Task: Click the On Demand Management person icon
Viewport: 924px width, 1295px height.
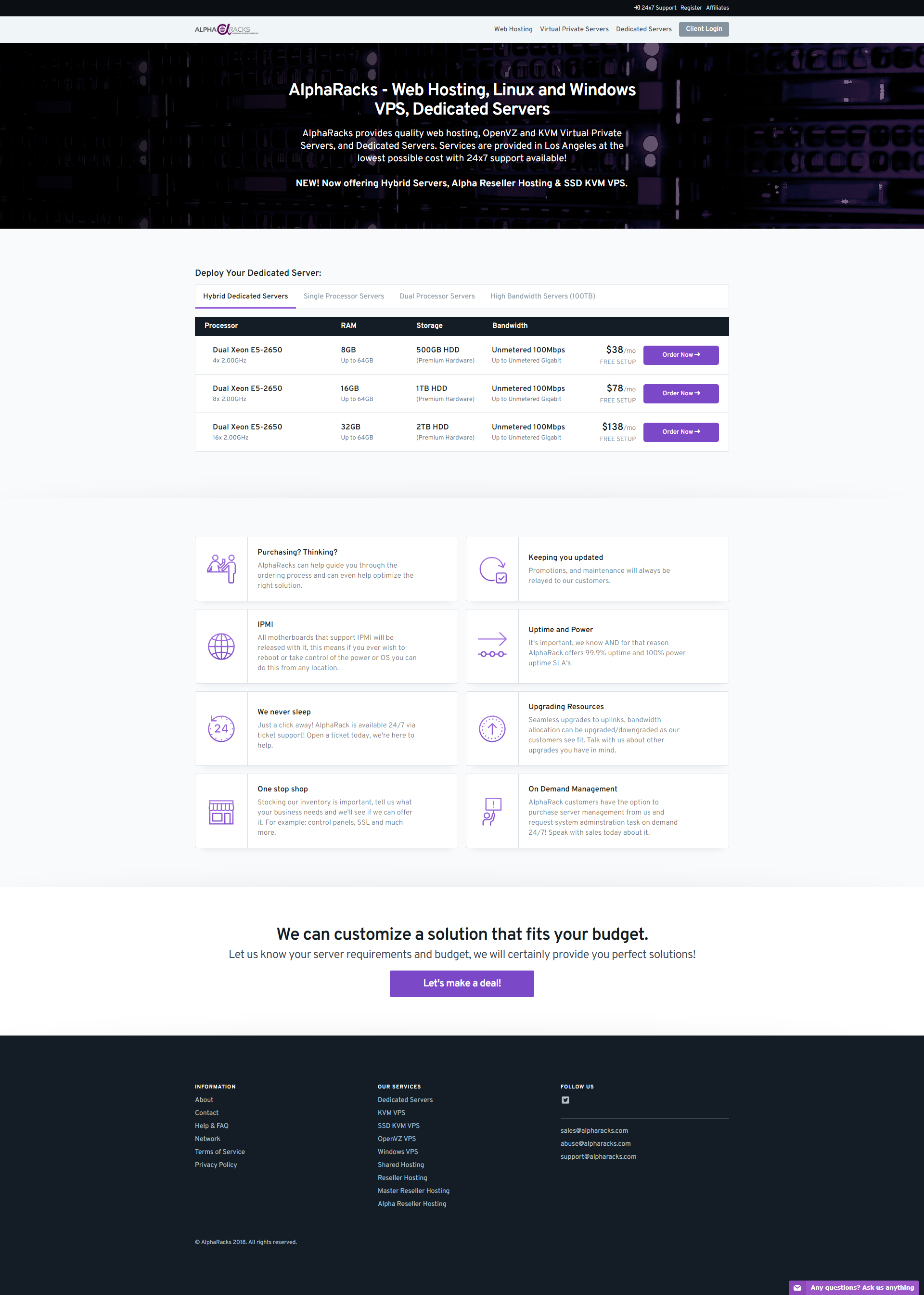Action: click(x=492, y=811)
